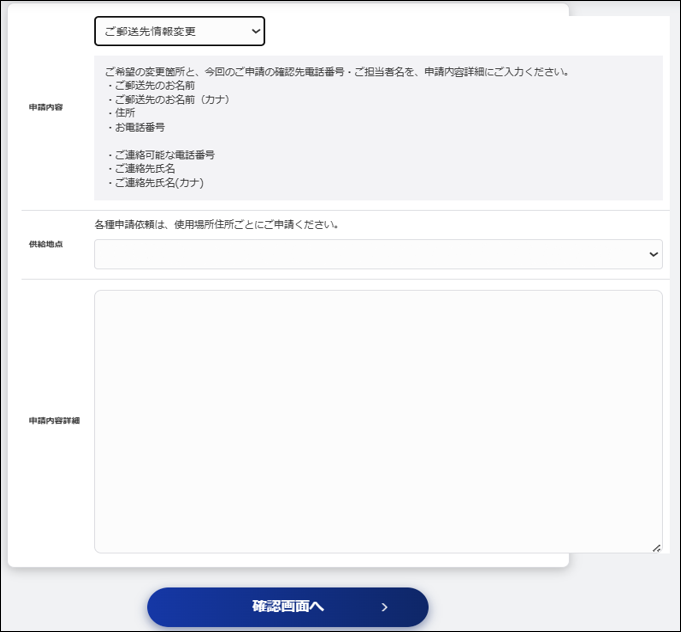Click the resize grip of the 申請内容詳細 textarea
The image size is (681, 632).
[657, 548]
